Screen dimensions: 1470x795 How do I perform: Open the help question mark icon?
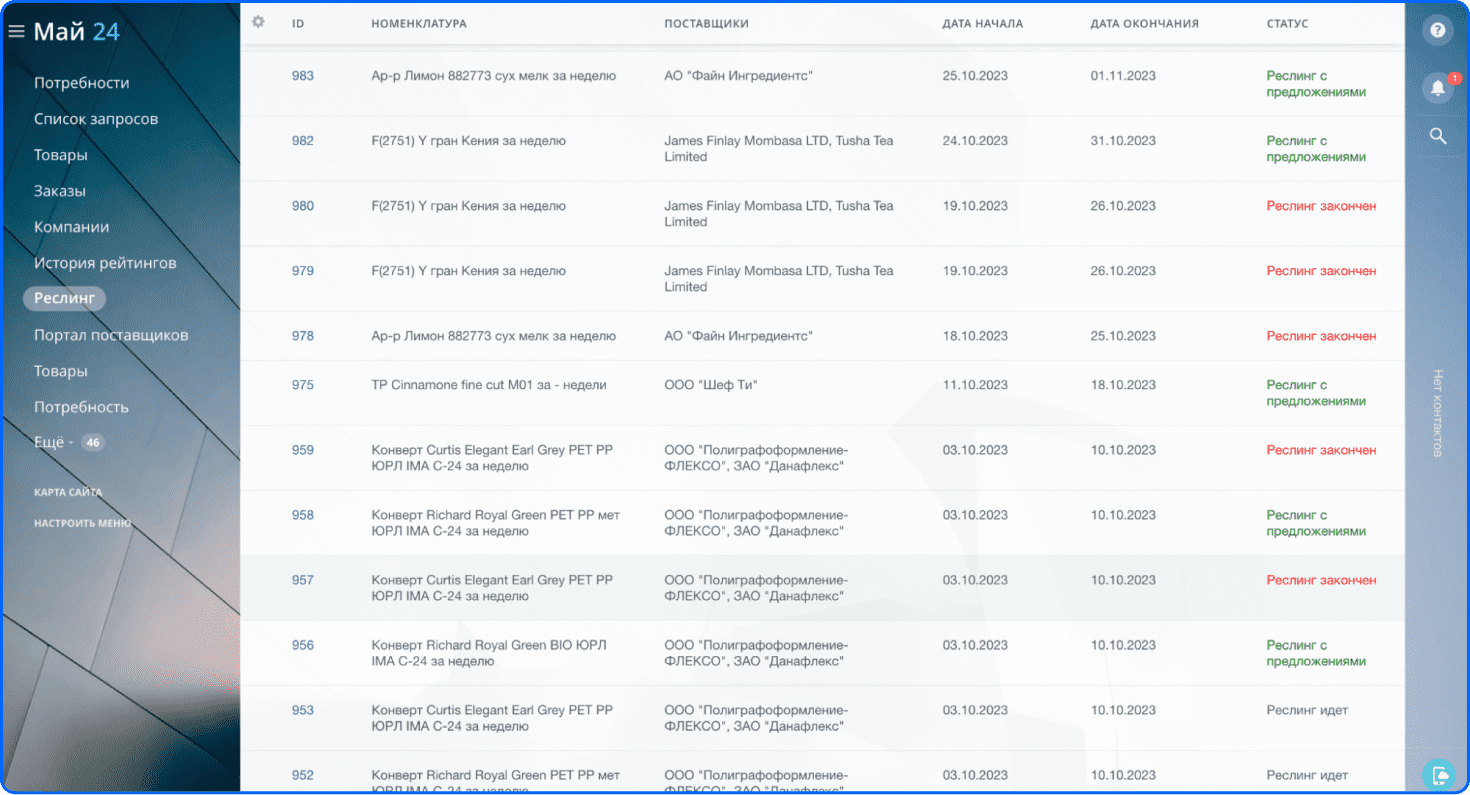pyautogui.click(x=1438, y=30)
